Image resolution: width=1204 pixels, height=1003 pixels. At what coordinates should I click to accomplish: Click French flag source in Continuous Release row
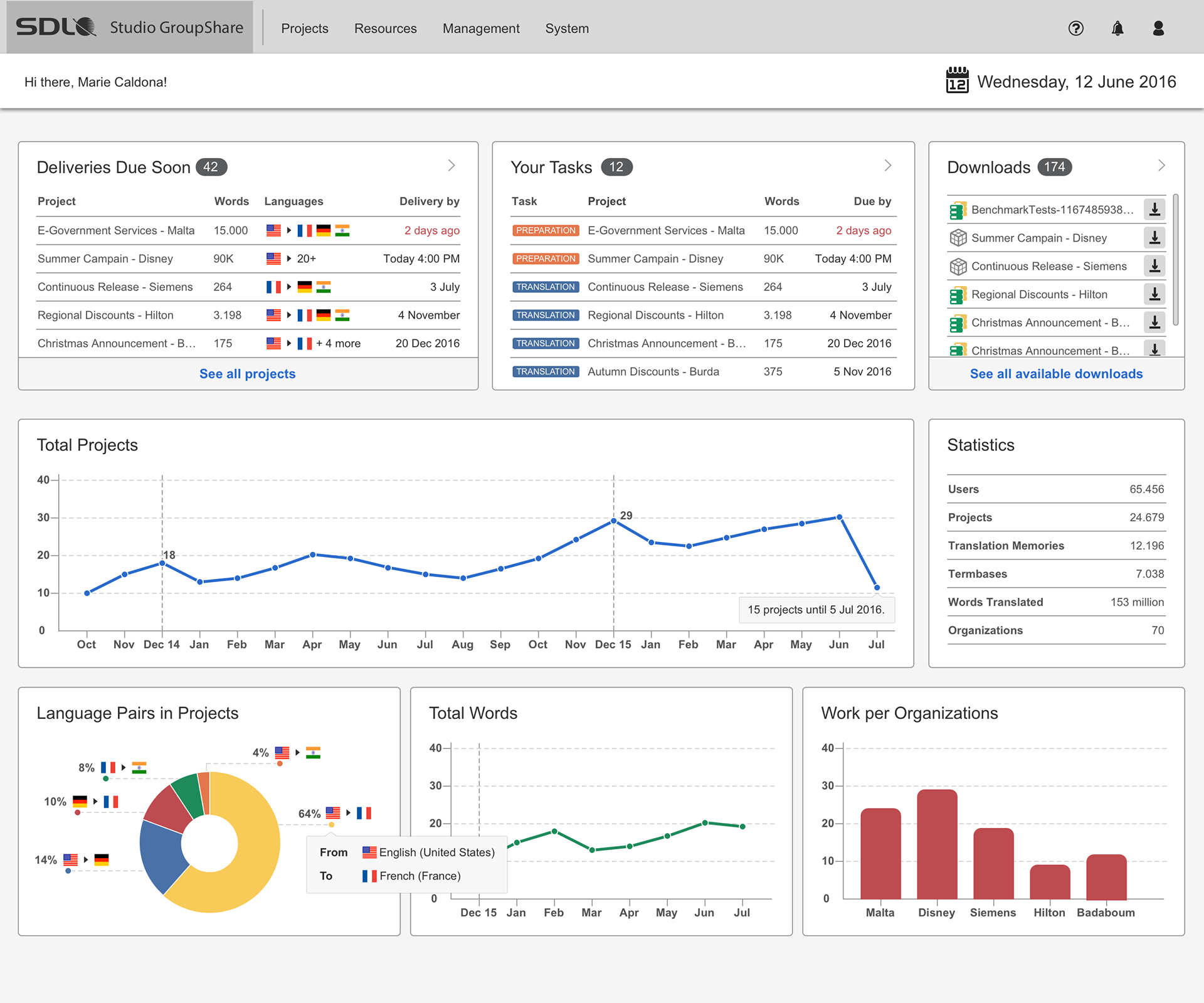pyautogui.click(x=273, y=287)
